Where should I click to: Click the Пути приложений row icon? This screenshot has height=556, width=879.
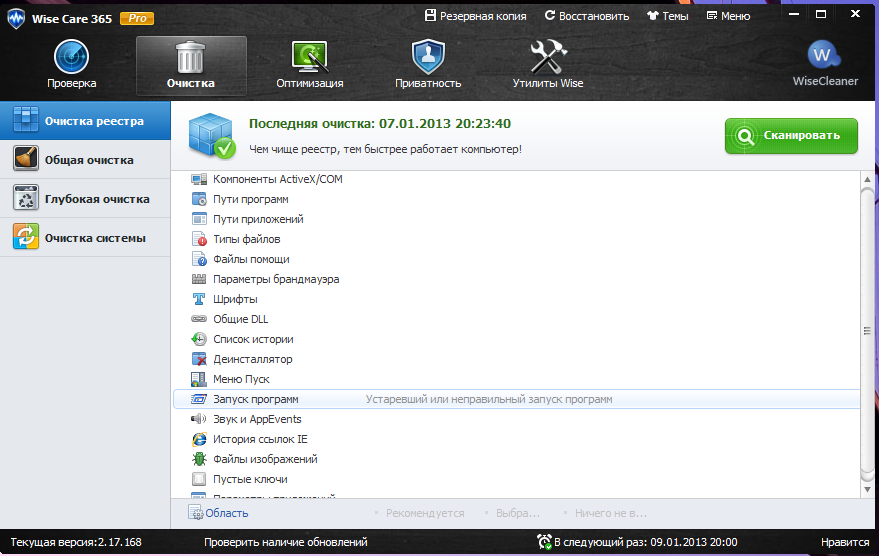(x=199, y=219)
